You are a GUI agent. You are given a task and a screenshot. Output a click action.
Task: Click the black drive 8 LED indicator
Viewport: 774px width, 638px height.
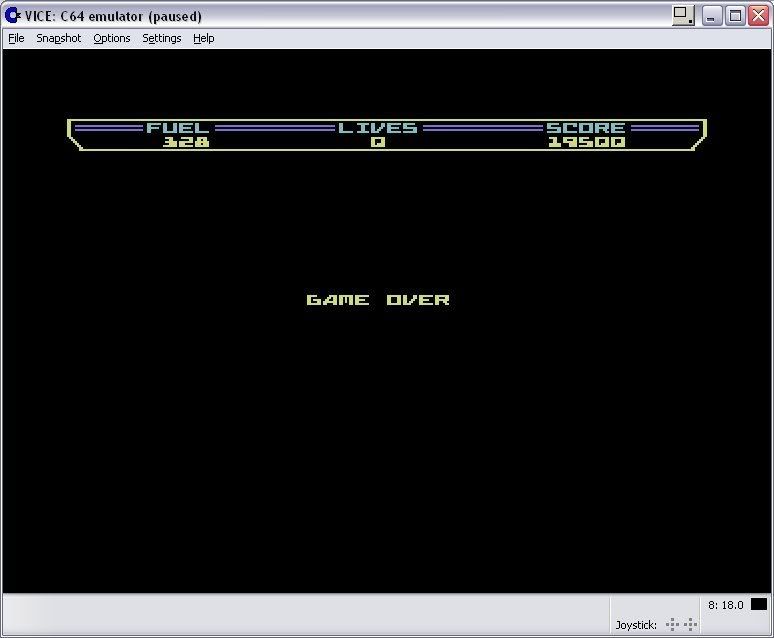[759, 604]
